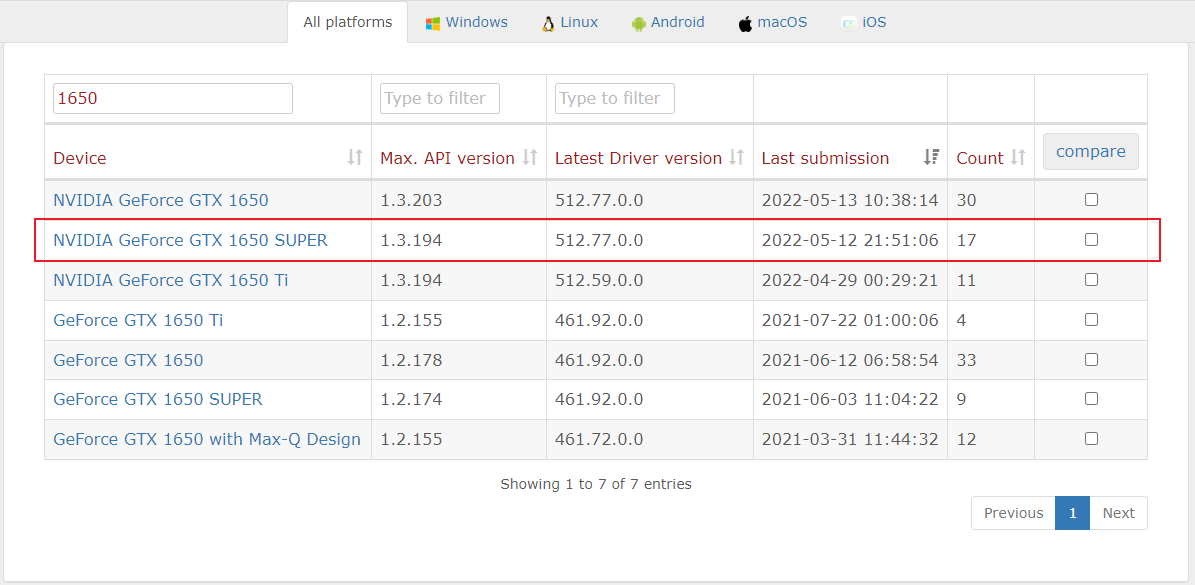The height and width of the screenshot is (585, 1195).
Task: Sort by Count column arrows
Action: click(1018, 158)
